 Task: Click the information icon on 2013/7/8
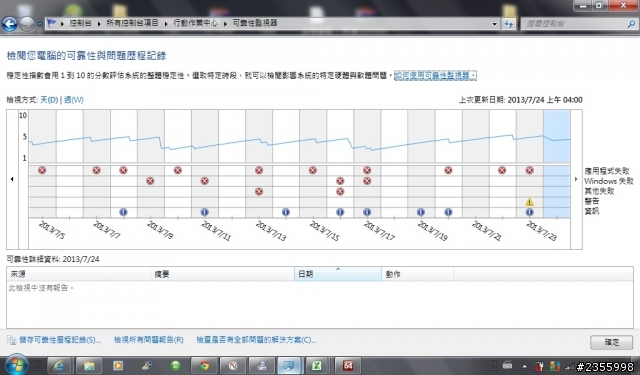pyautogui.click(x=123, y=212)
